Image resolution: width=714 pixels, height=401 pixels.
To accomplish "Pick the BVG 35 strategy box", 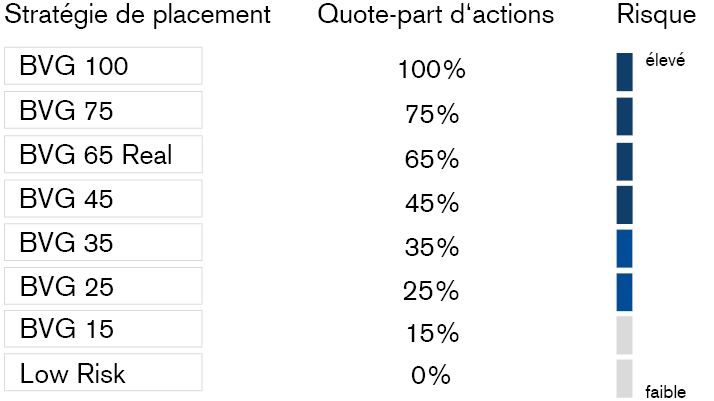I will pyautogui.click(x=103, y=242).
